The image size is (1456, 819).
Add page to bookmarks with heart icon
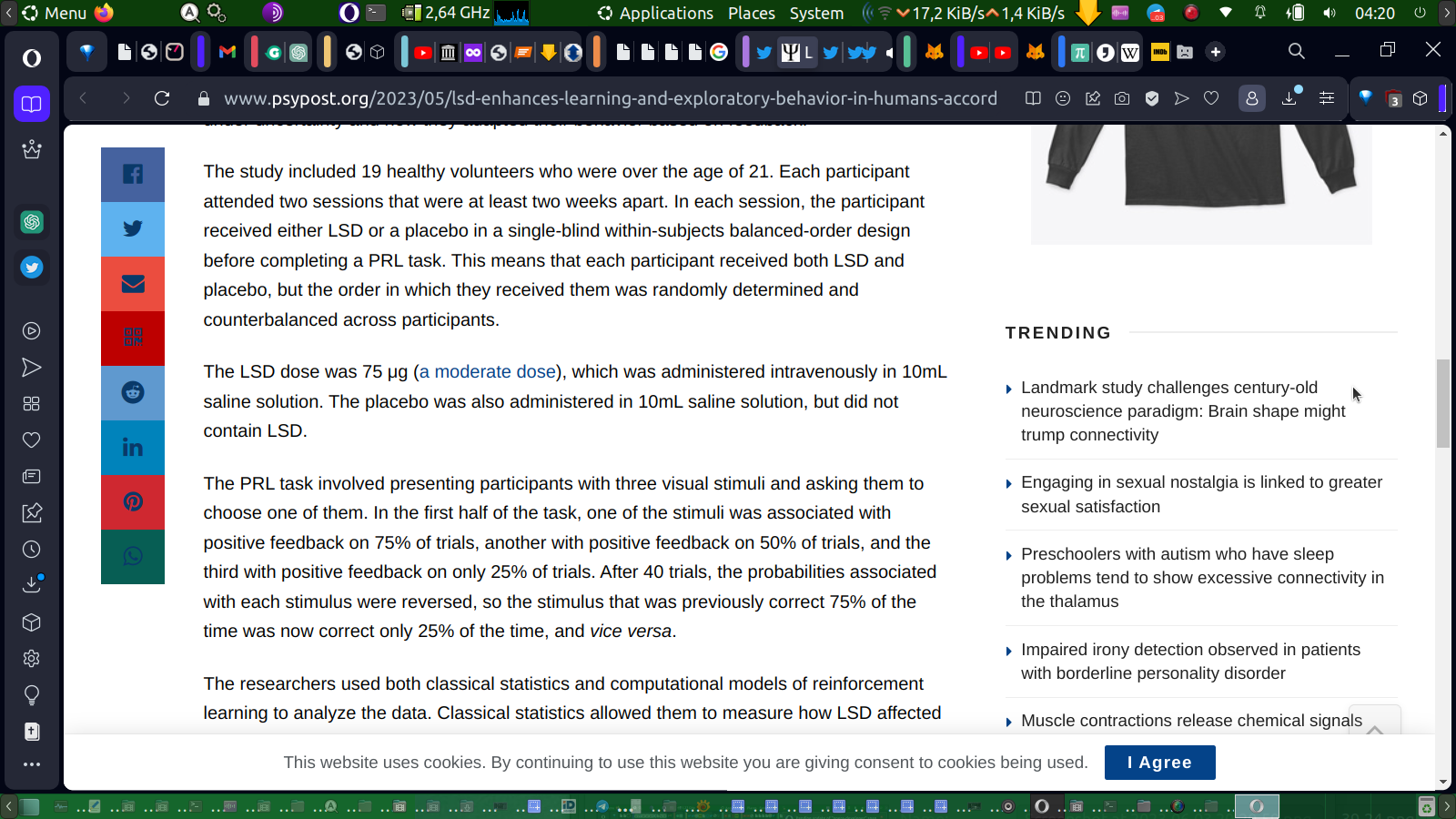tap(1211, 98)
